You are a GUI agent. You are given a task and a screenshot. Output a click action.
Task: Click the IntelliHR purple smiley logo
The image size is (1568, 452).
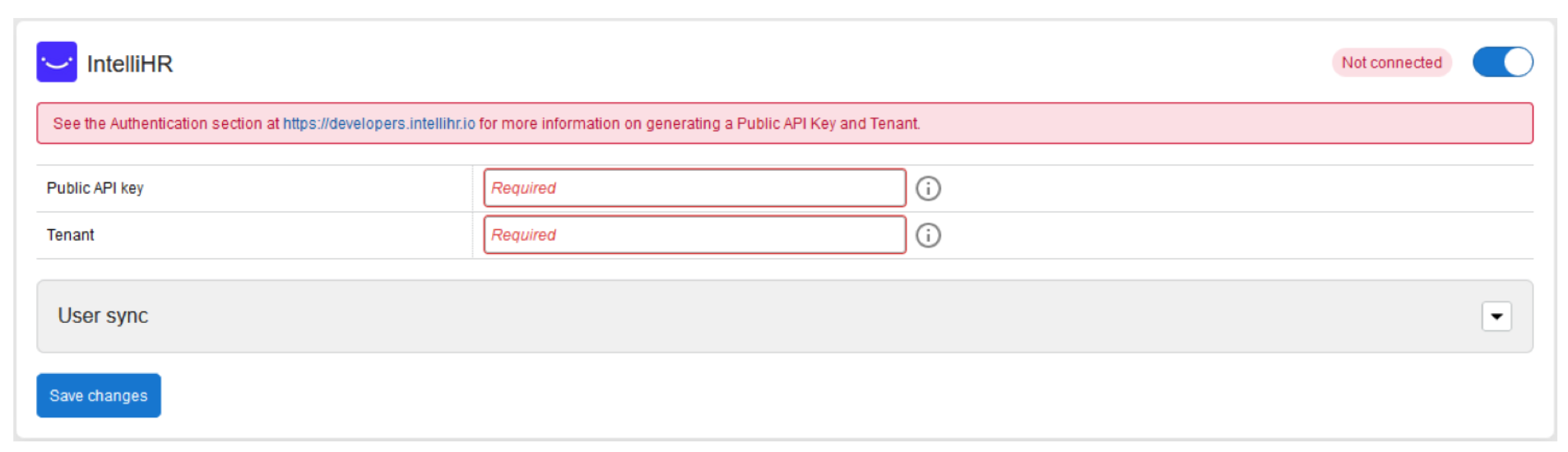coord(57,62)
